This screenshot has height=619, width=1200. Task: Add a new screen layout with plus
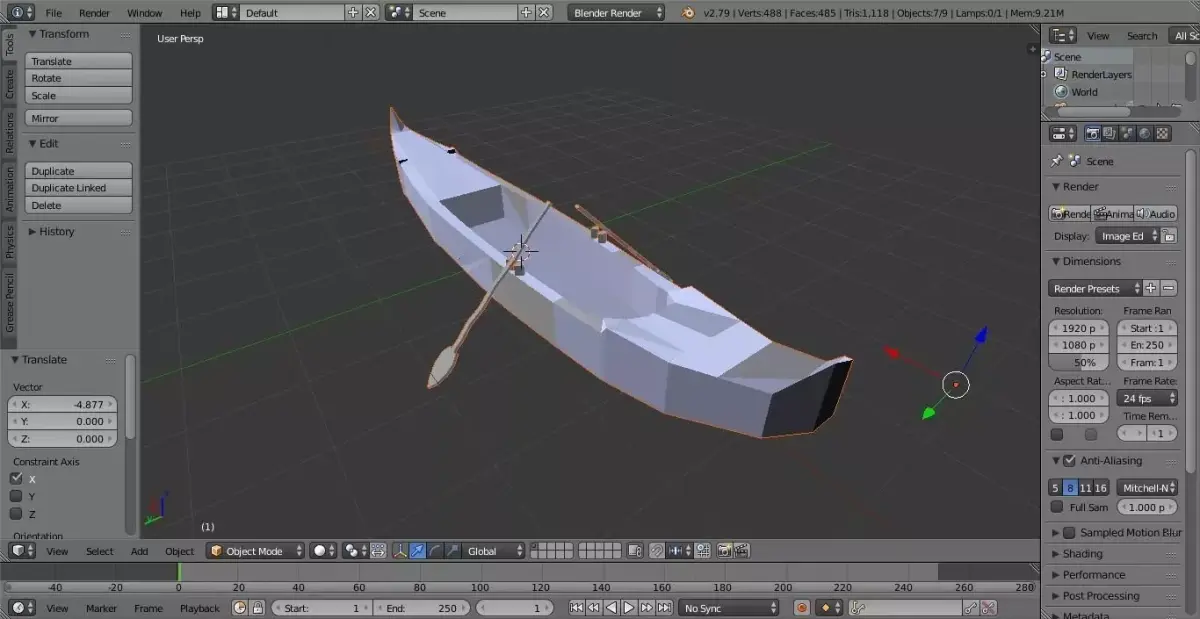(353, 13)
